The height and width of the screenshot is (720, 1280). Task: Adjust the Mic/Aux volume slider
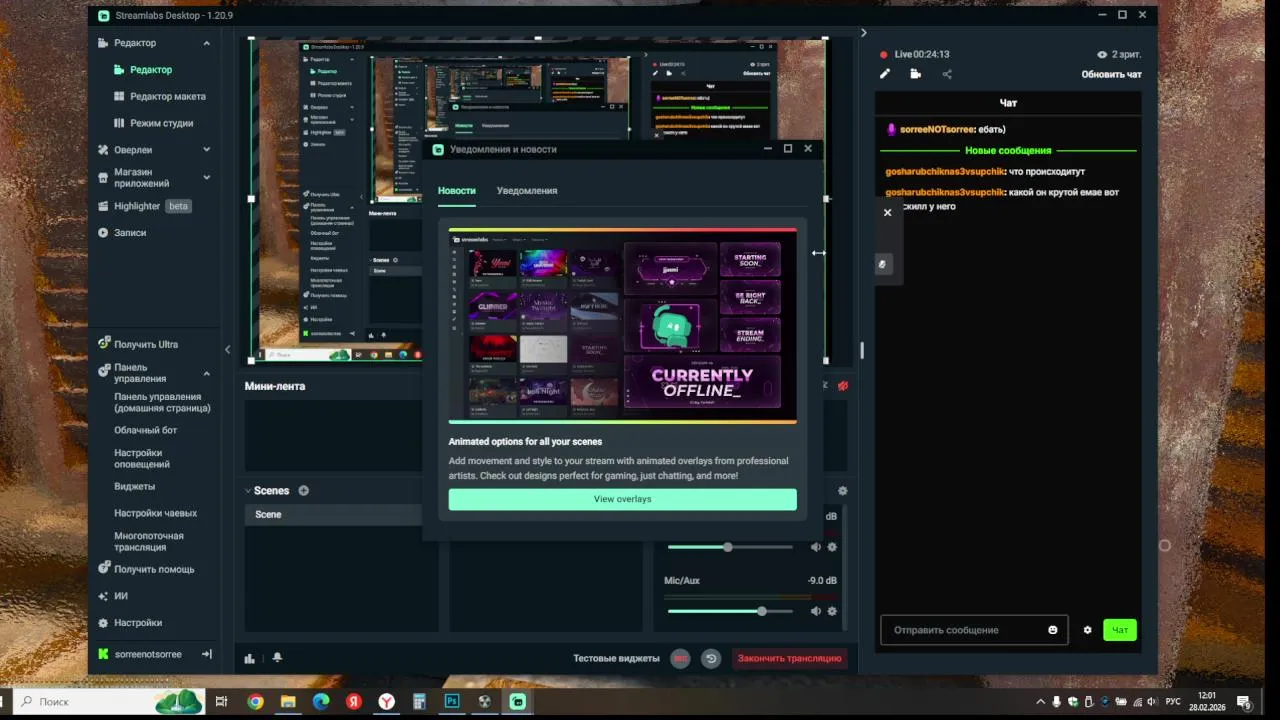coord(730,611)
